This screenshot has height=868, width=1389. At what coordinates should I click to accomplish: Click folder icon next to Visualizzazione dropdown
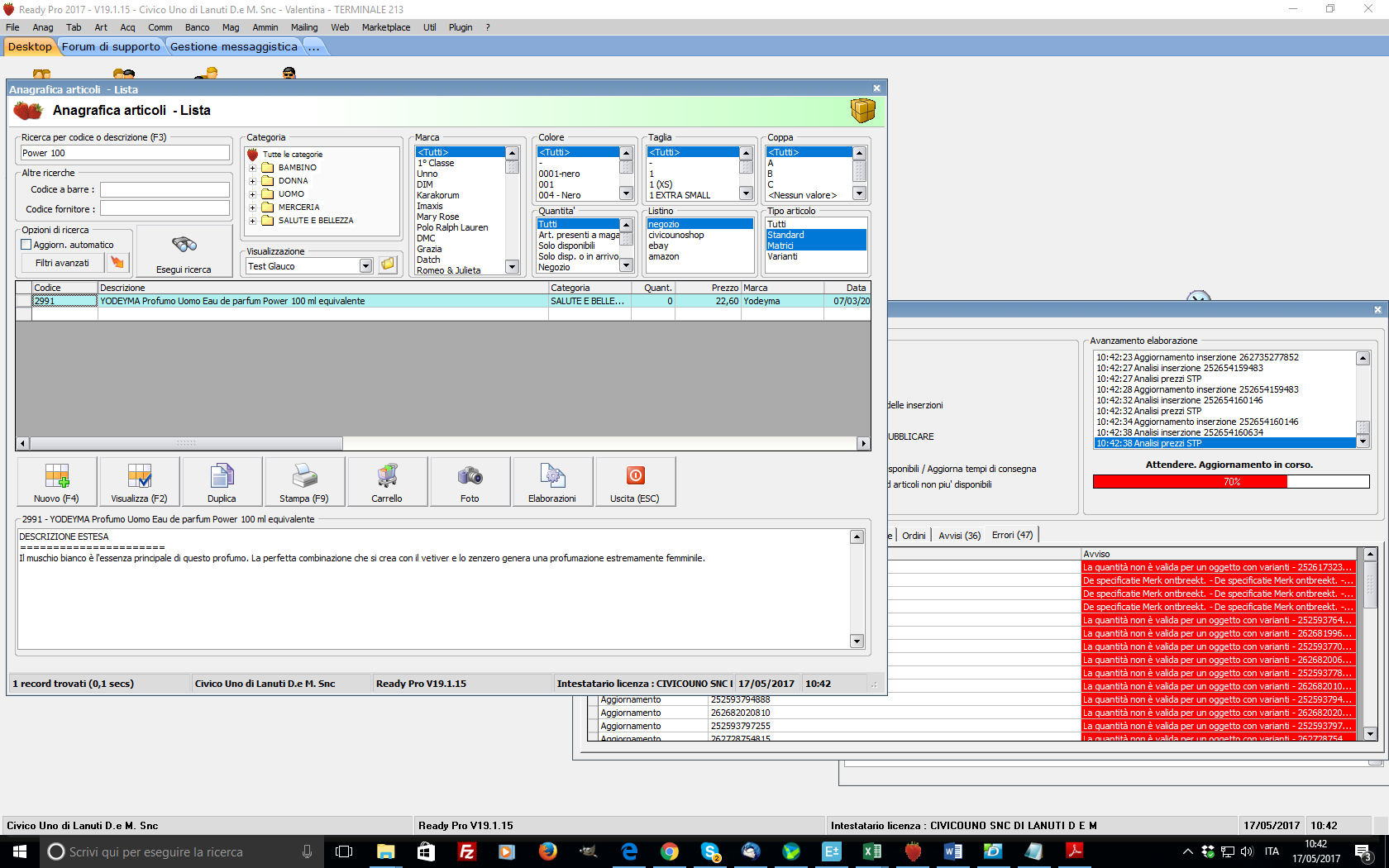tap(388, 265)
